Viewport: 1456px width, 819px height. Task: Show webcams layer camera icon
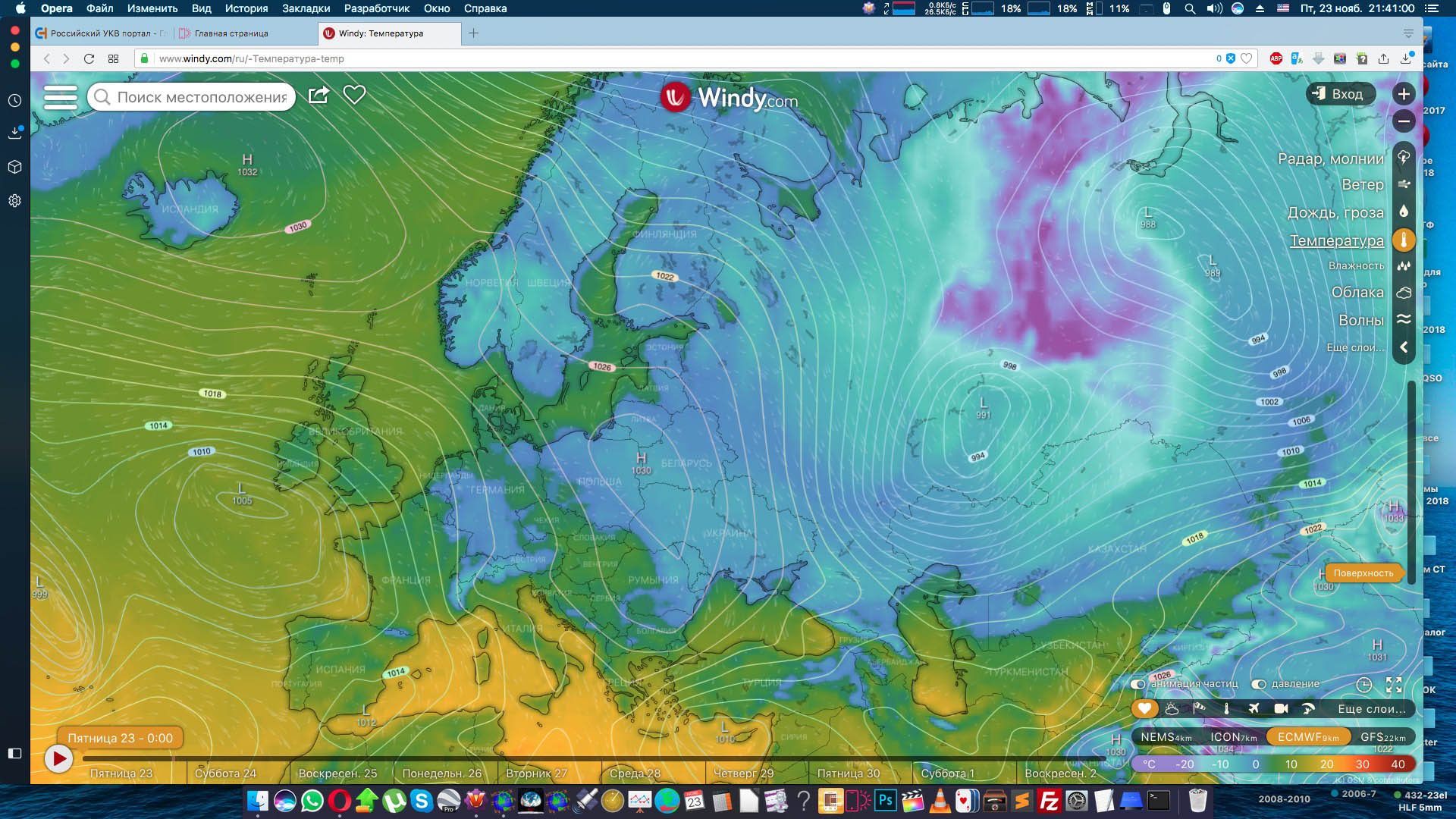click(x=1281, y=709)
